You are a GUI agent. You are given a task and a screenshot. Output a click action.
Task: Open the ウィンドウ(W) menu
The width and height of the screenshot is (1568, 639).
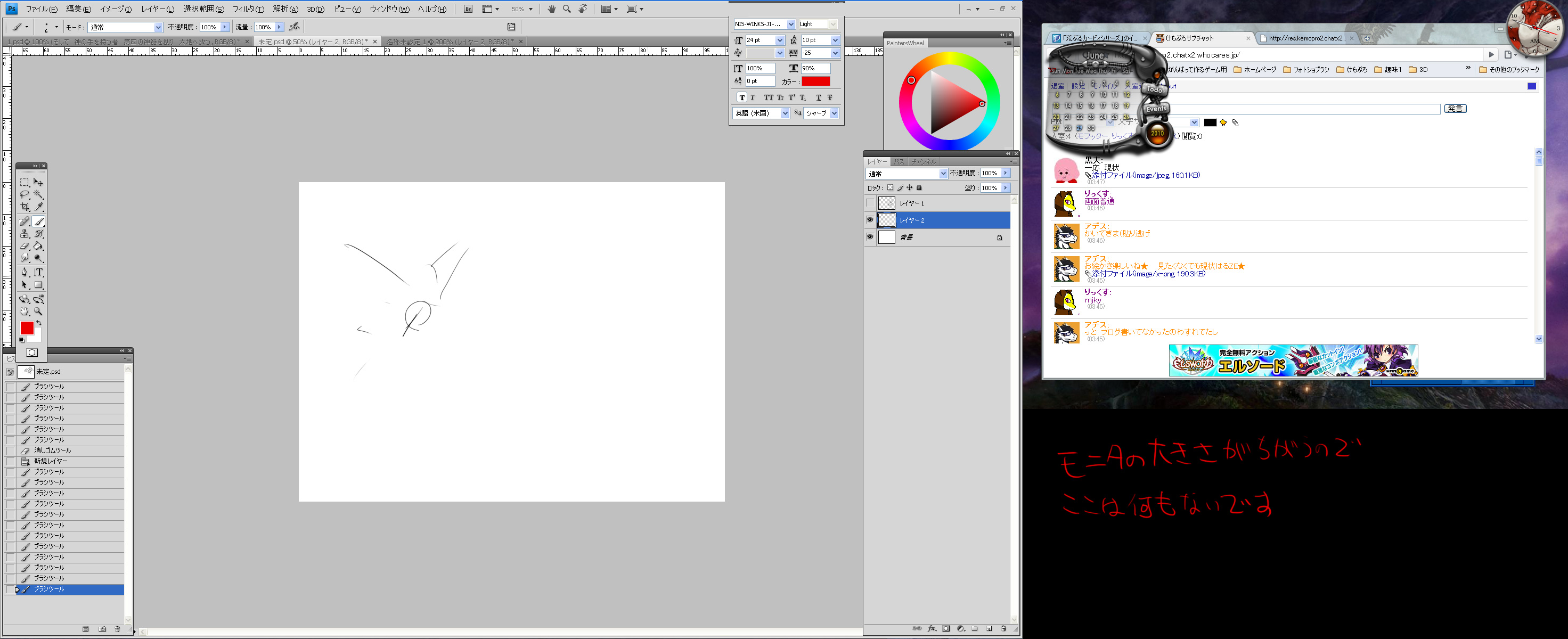389,9
